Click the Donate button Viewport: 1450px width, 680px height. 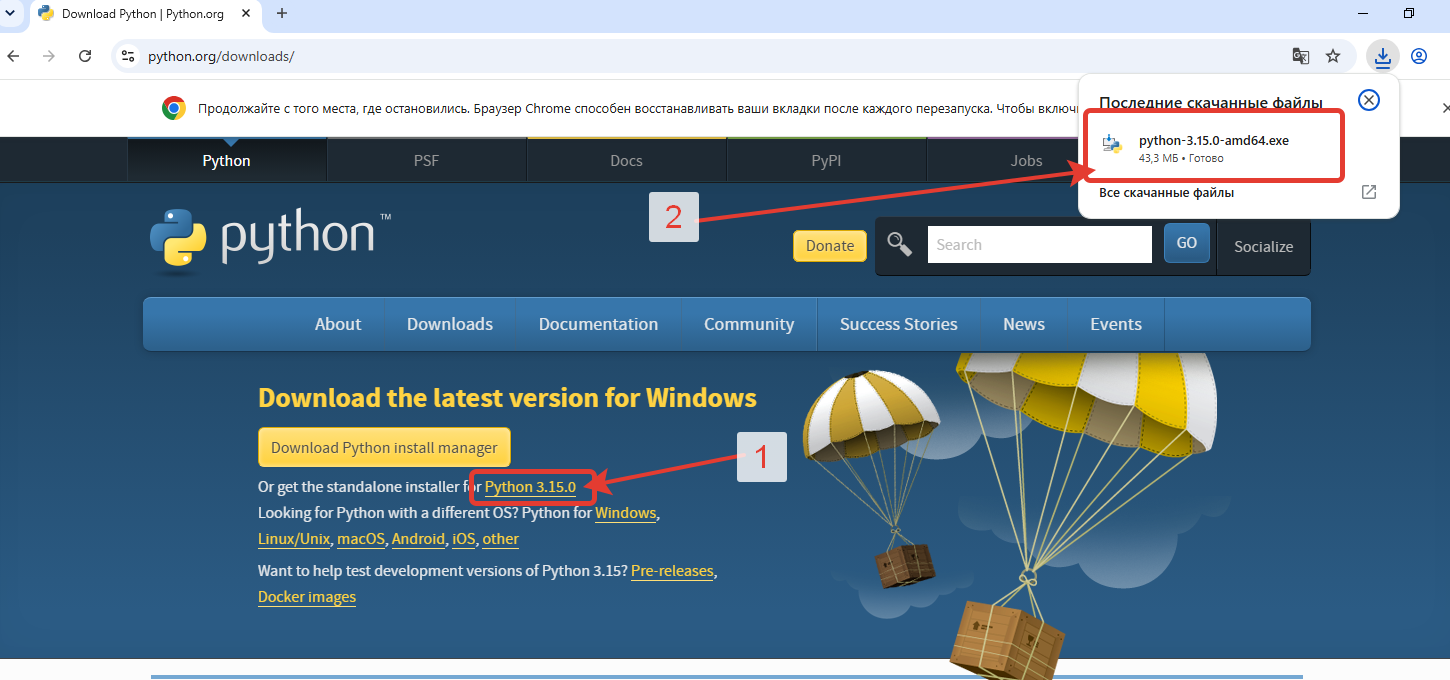pos(830,246)
